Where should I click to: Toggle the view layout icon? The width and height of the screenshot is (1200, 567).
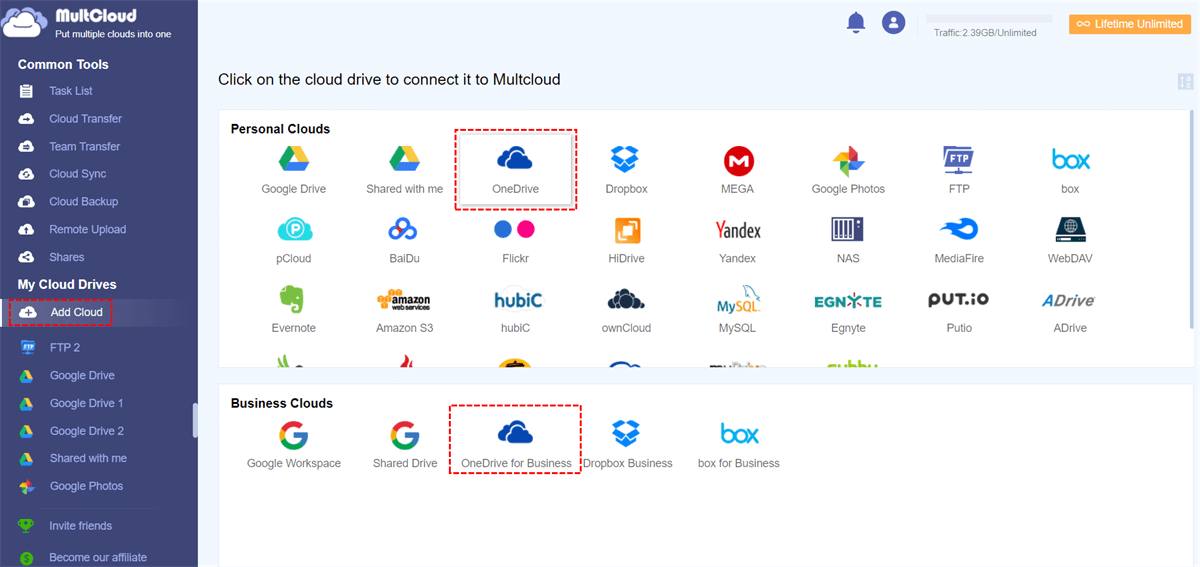point(1185,82)
